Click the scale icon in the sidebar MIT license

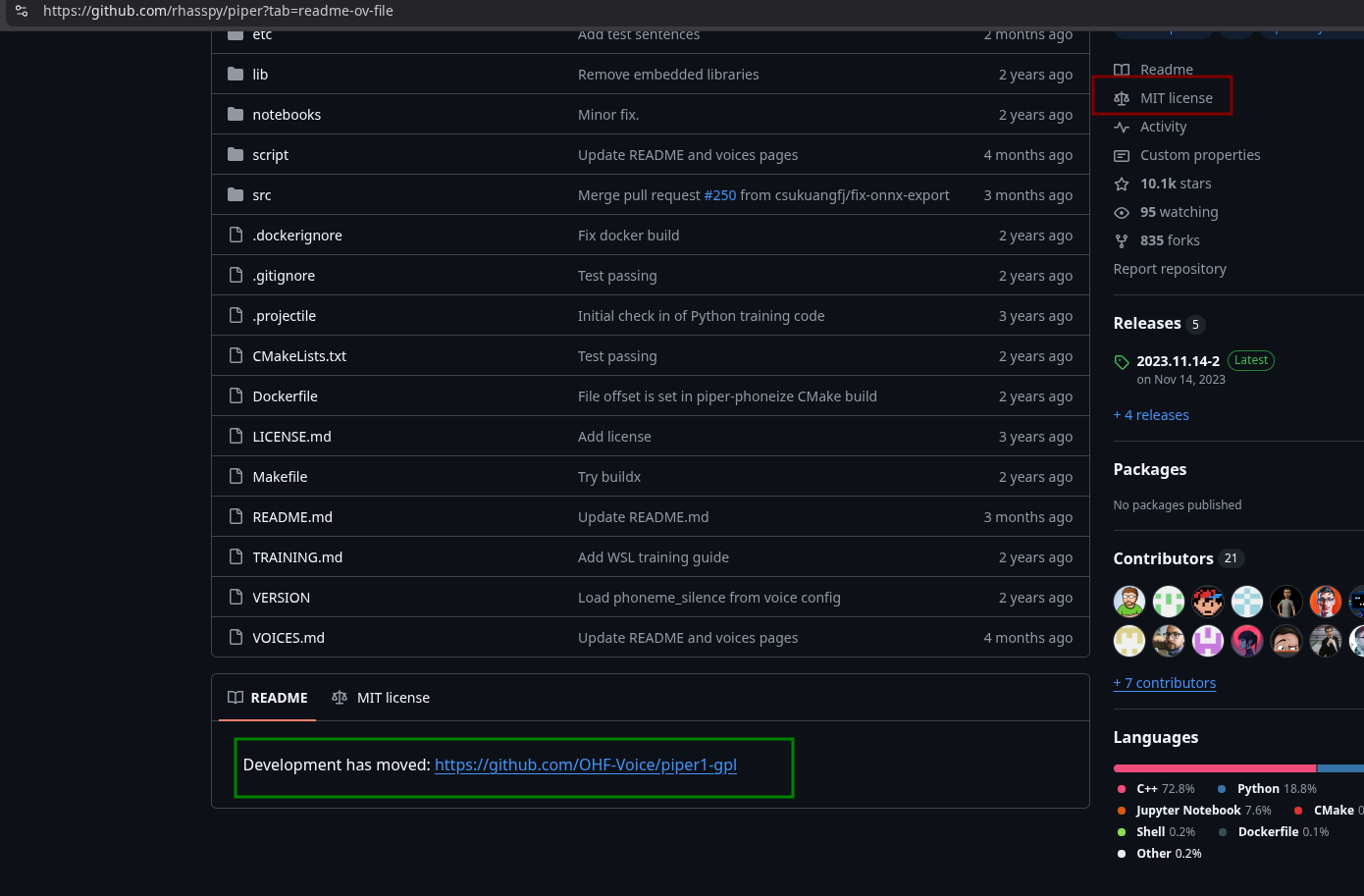[1122, 98]
